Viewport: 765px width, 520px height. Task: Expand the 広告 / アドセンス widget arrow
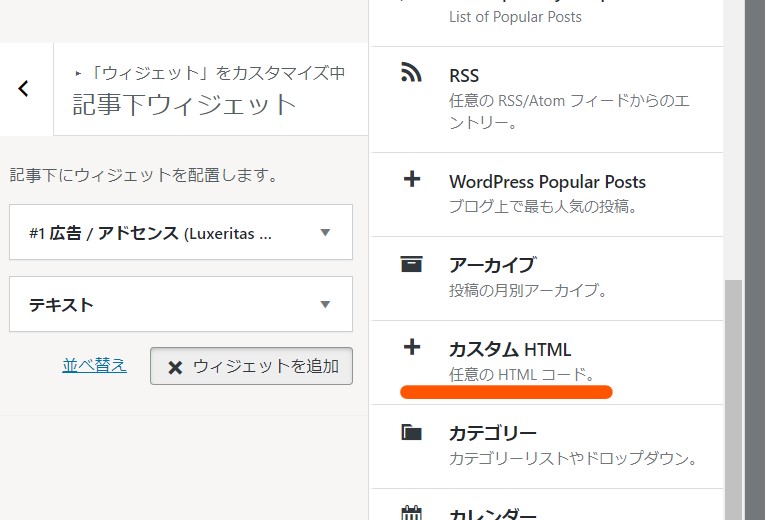coord(325,233)
